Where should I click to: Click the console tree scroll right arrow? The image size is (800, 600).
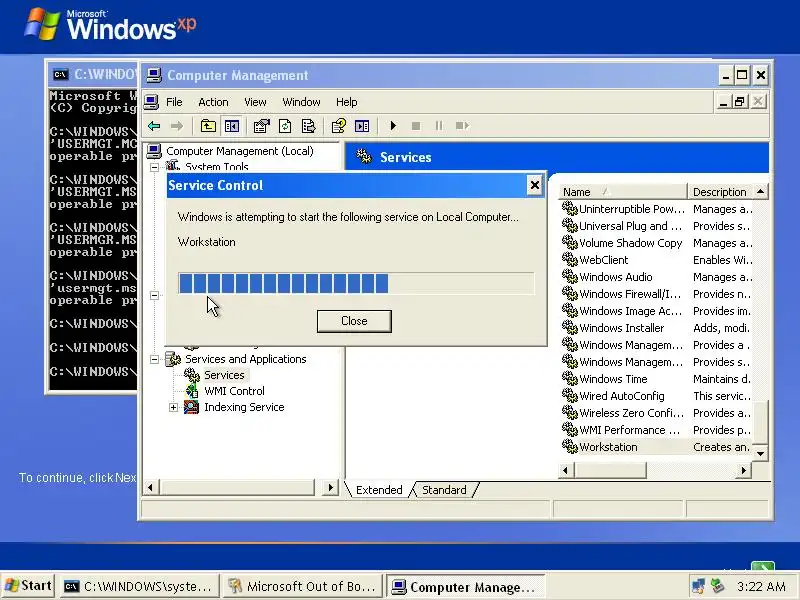point(331,488)
